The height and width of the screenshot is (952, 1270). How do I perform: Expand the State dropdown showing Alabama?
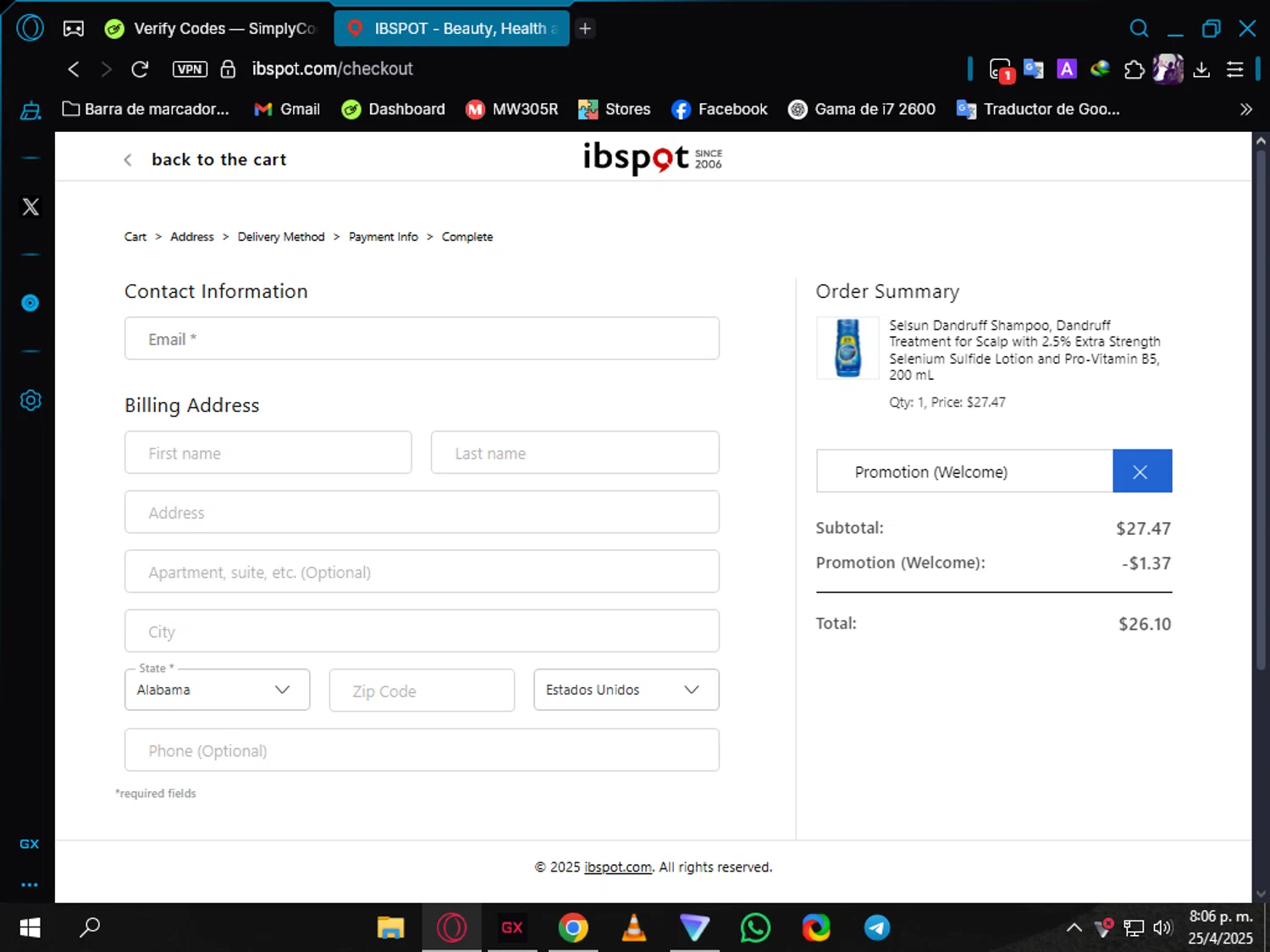pos(217,690)
